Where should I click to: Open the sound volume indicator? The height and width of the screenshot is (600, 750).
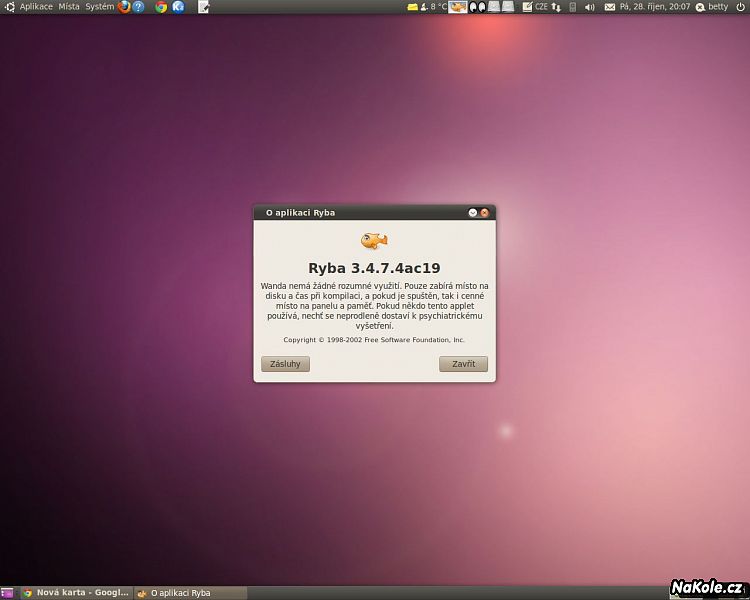coord(590,7)
